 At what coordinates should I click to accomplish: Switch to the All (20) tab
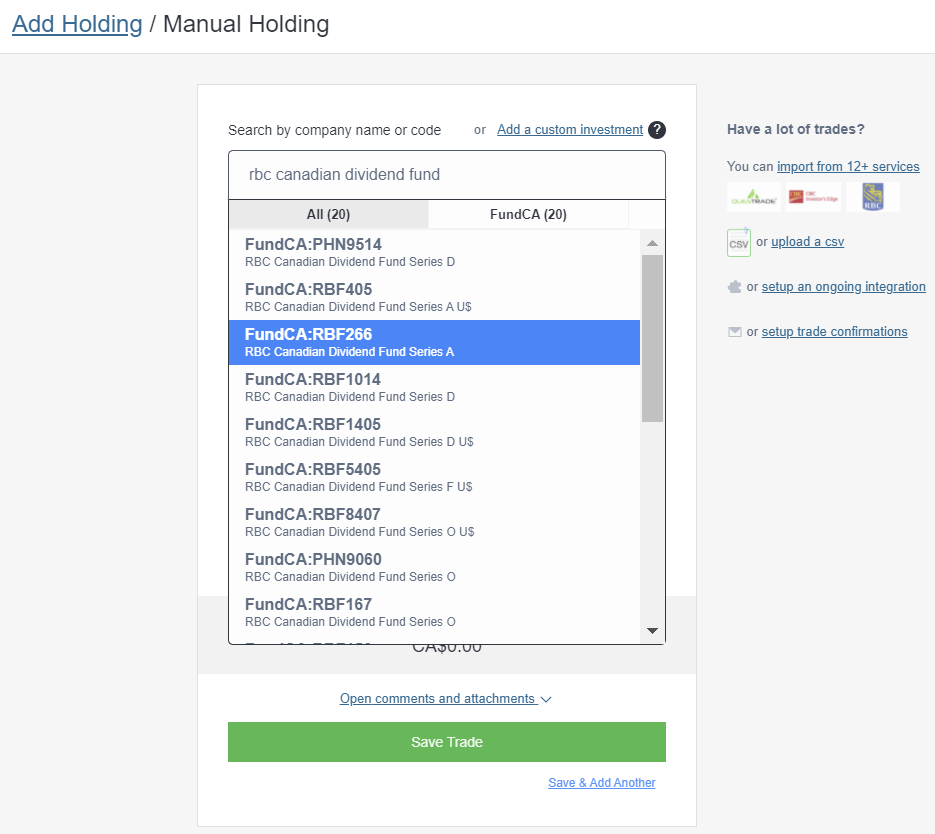pyautogui.click(x=329, y=215)
